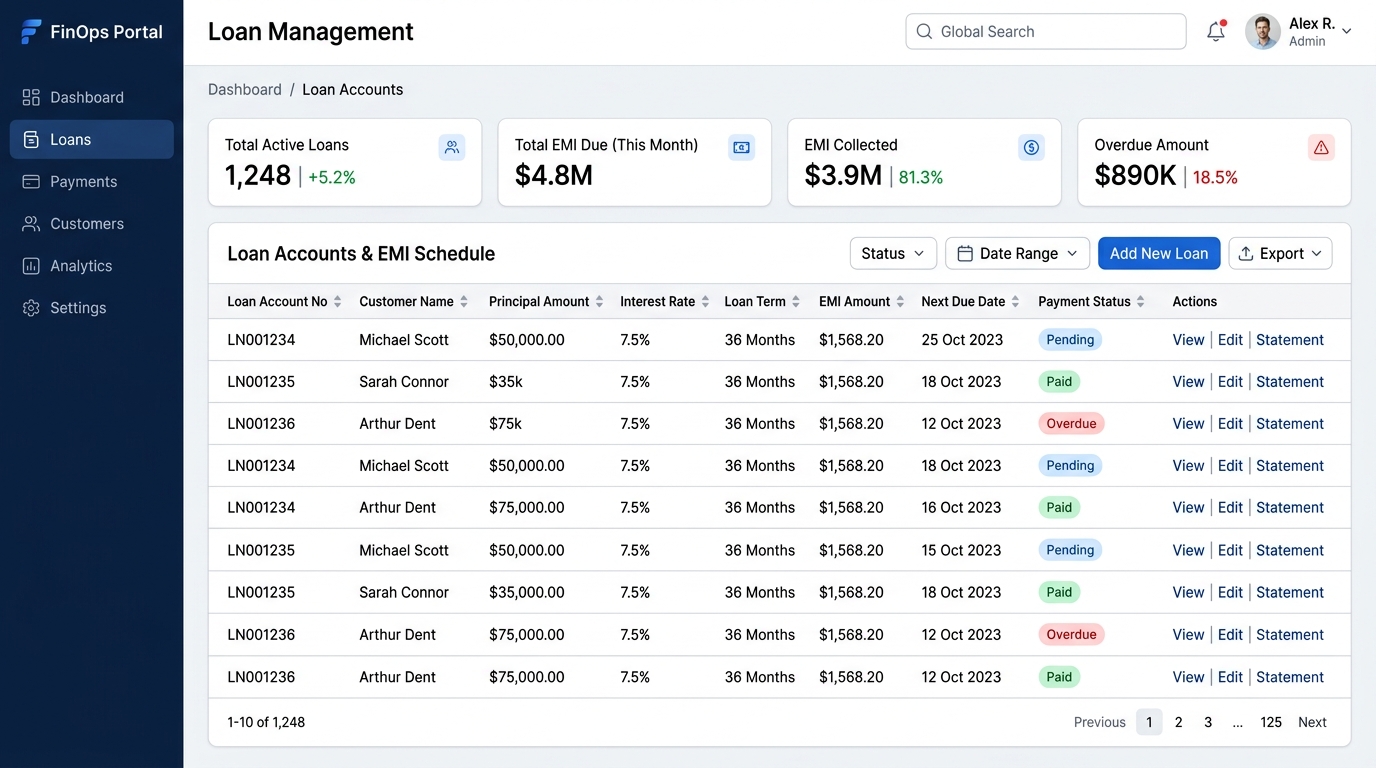The width and height of the screenshot is (1376, 768).
Task: Open Statement for the $75k principal loan
Action: 1290,424
